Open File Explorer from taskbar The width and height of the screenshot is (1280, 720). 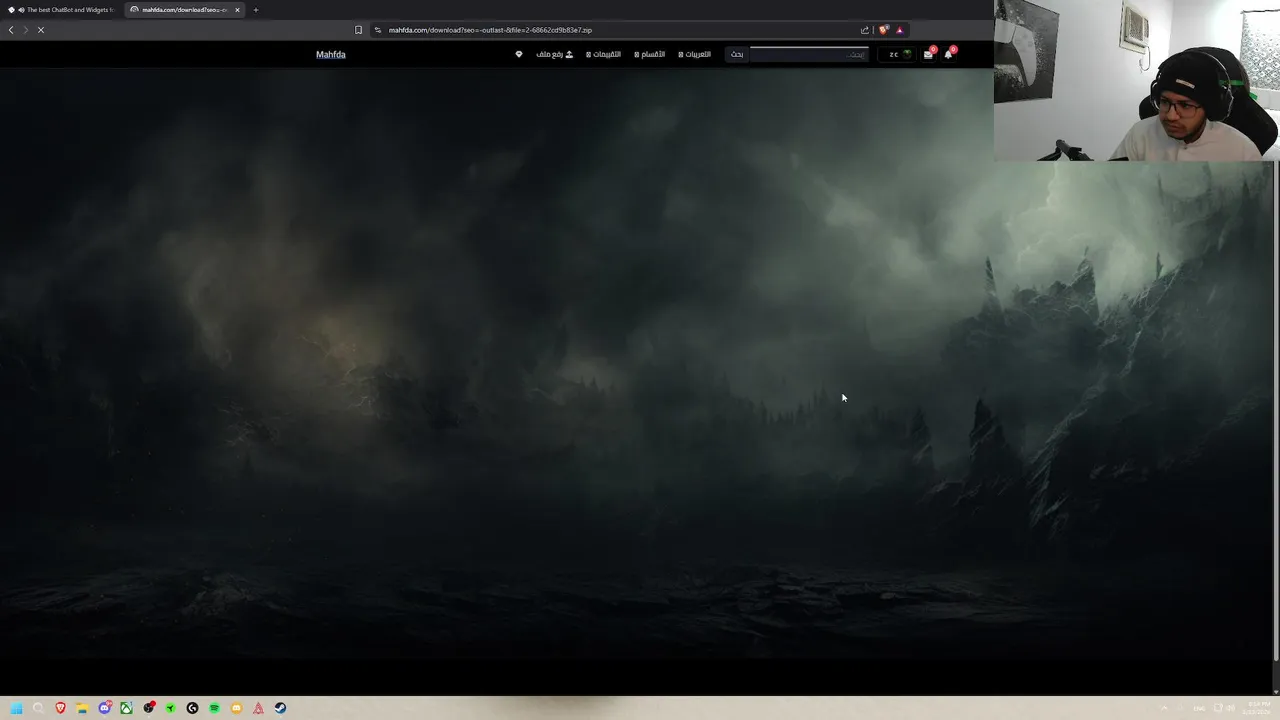coord(82,708)
